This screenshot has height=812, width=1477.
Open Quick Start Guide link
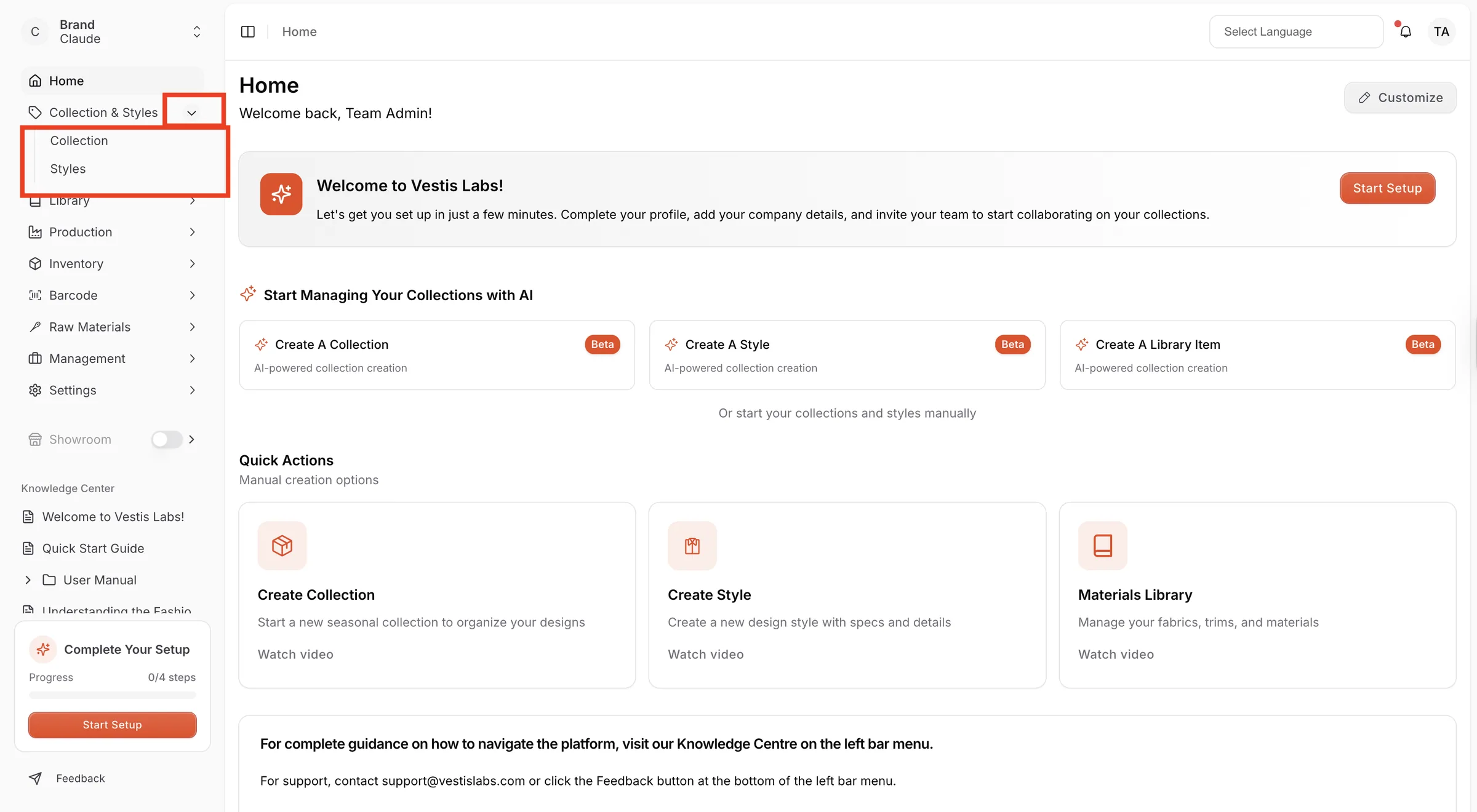(93, 548)
